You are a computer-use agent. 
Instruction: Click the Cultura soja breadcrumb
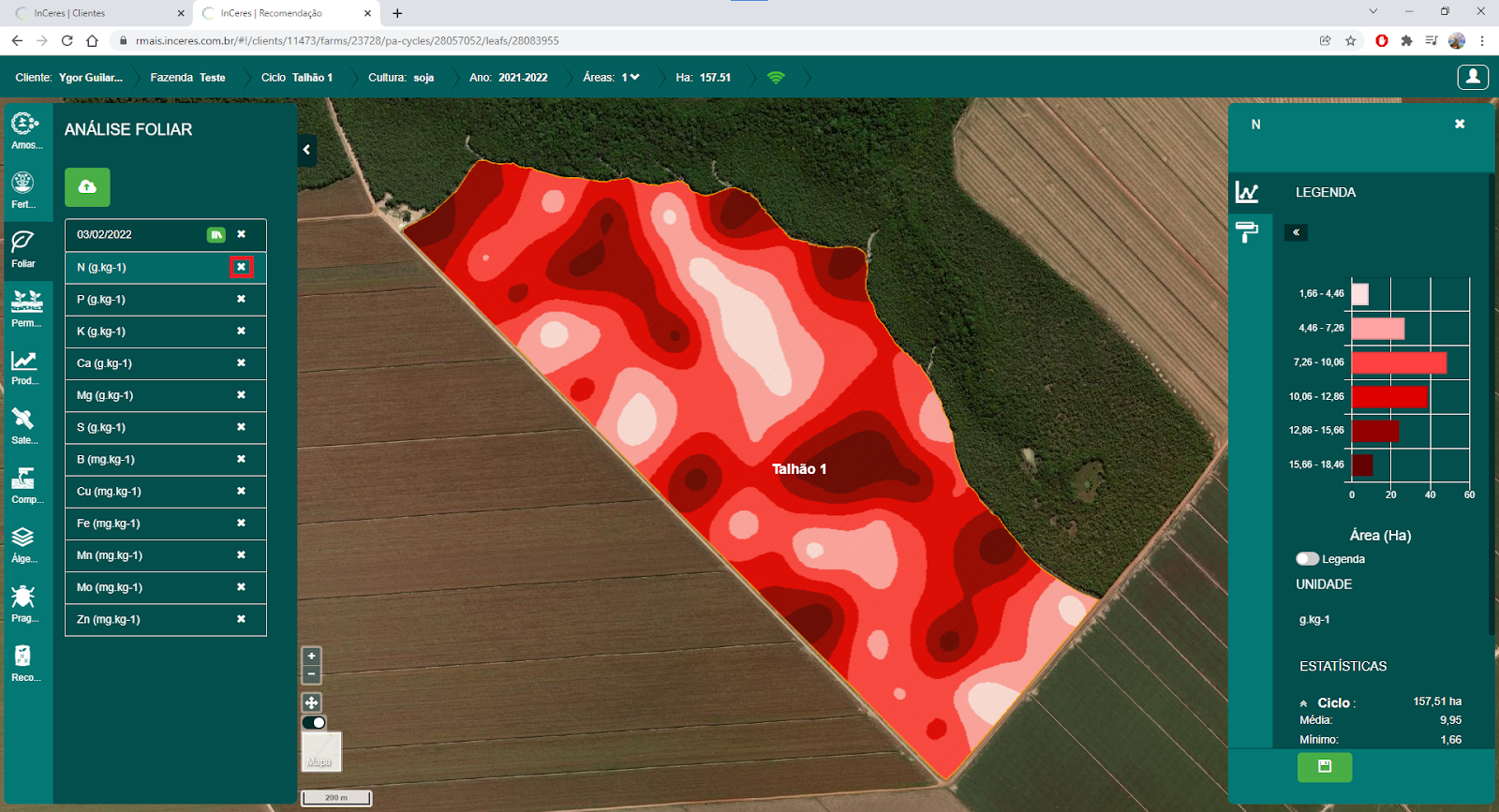[x=401, y=78]
